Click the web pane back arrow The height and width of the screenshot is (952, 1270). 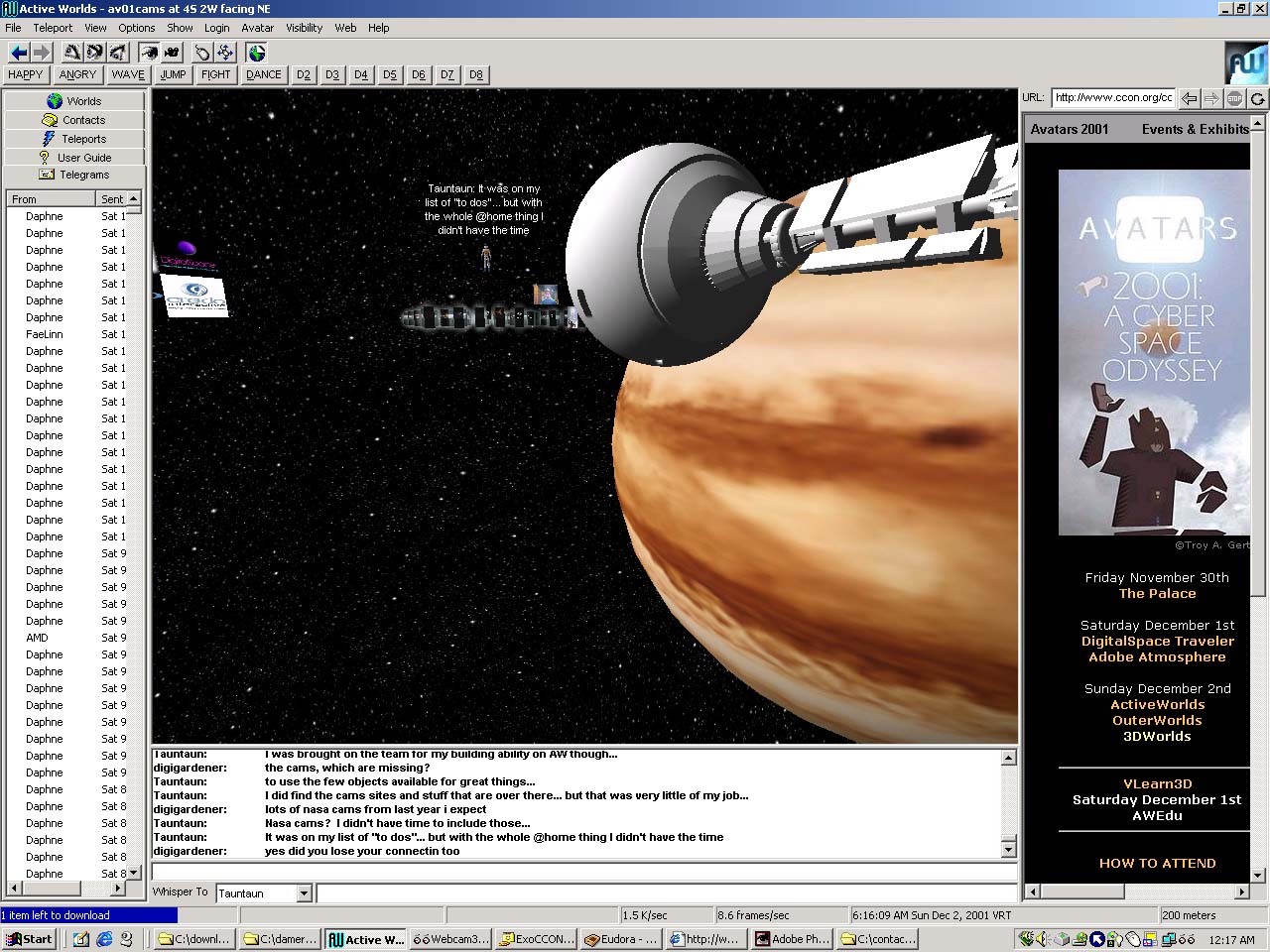click(1189, 98)
